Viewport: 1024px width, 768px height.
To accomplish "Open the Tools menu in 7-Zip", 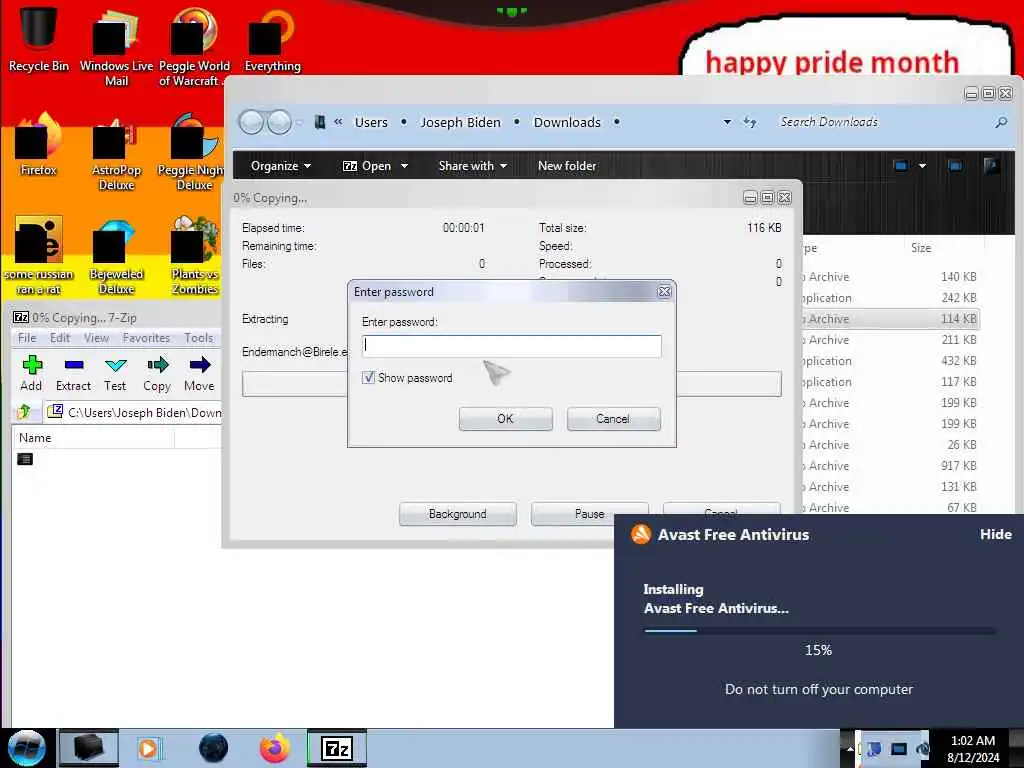I will [x=199, y=338].
